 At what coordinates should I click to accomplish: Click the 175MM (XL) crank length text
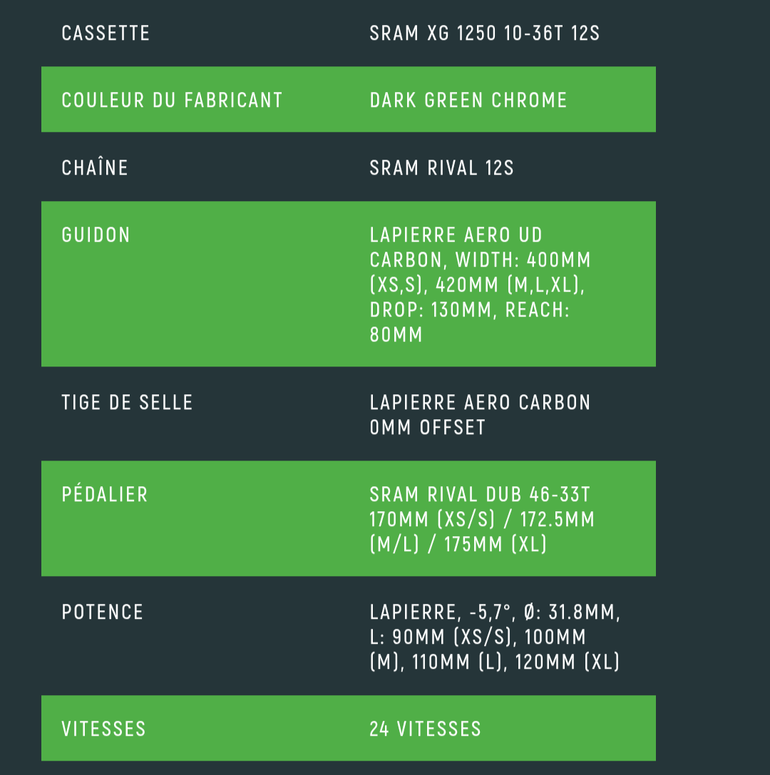click(x=495, y=545)
